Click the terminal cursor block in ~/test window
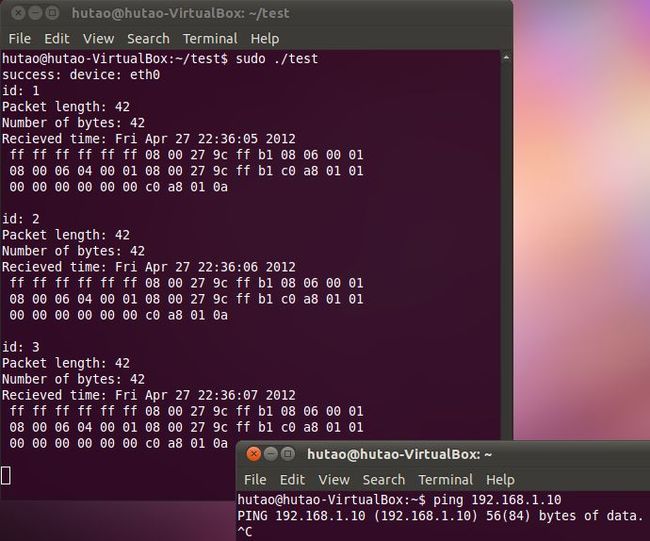The width and height of the screenshot is (650, 541). pos(6,475)
